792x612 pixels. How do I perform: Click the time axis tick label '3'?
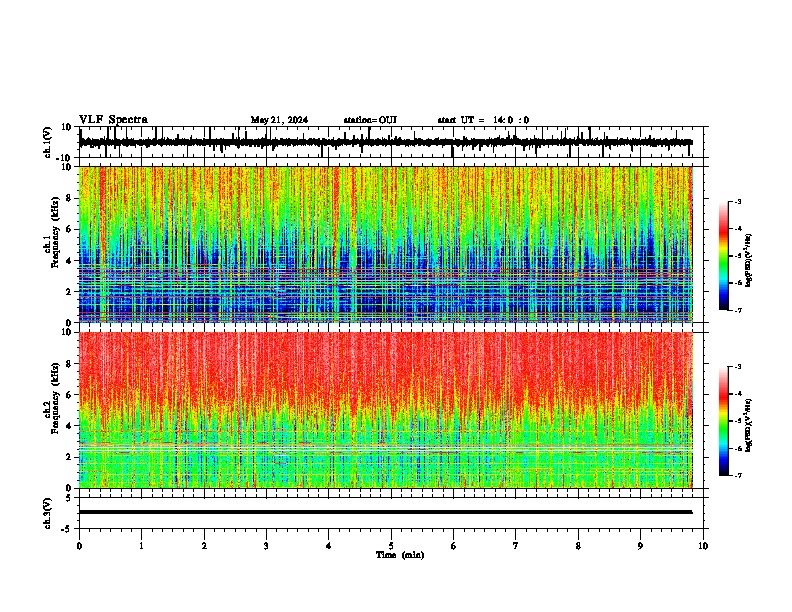click(266, 546)
